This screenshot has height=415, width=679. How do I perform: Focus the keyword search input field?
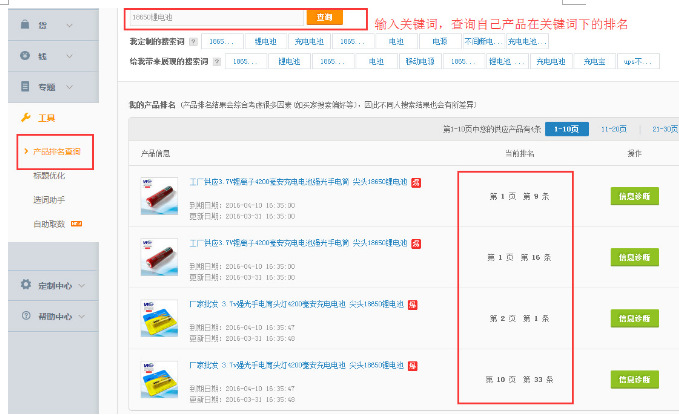pyautogui.click(x=216, y=17)
